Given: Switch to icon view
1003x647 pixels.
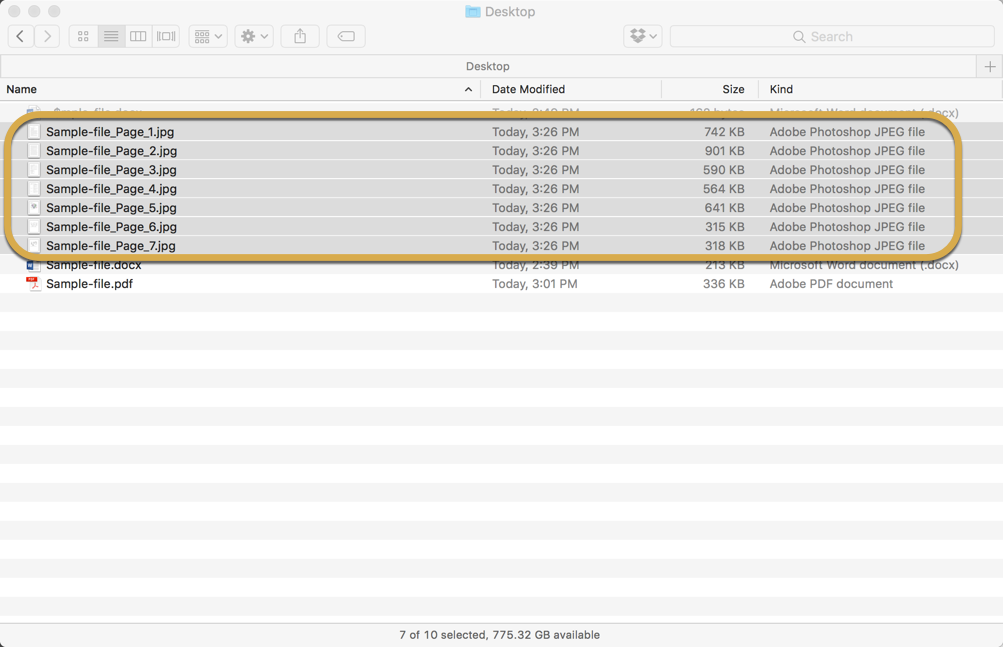Looking at the screenshot, I should pyautogui.click(x=83, y=36).
